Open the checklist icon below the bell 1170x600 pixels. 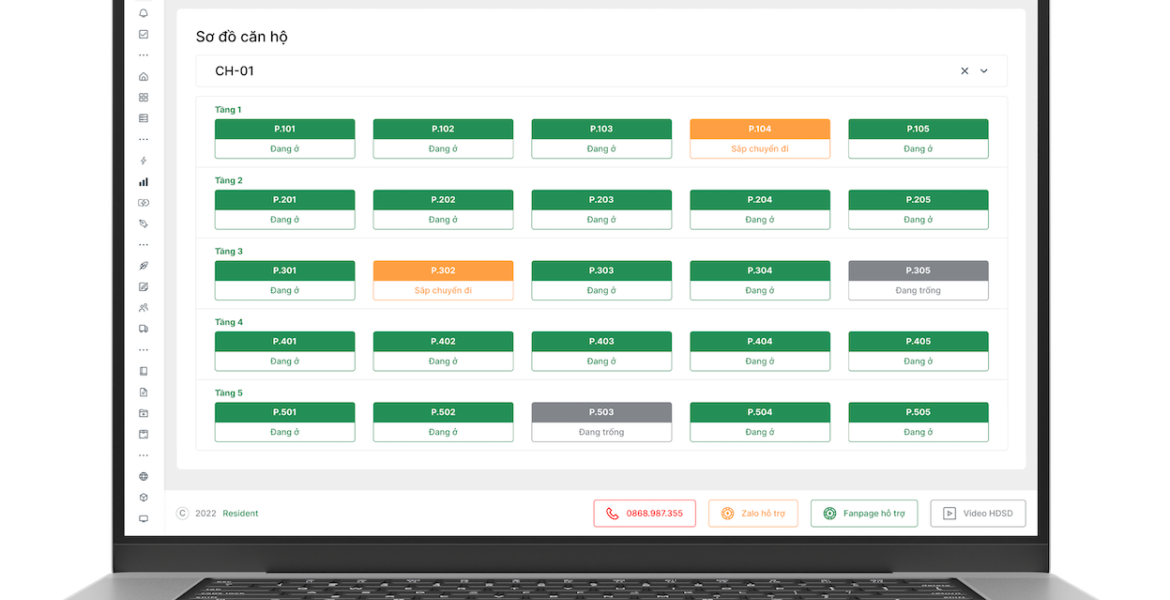[143, 34]
